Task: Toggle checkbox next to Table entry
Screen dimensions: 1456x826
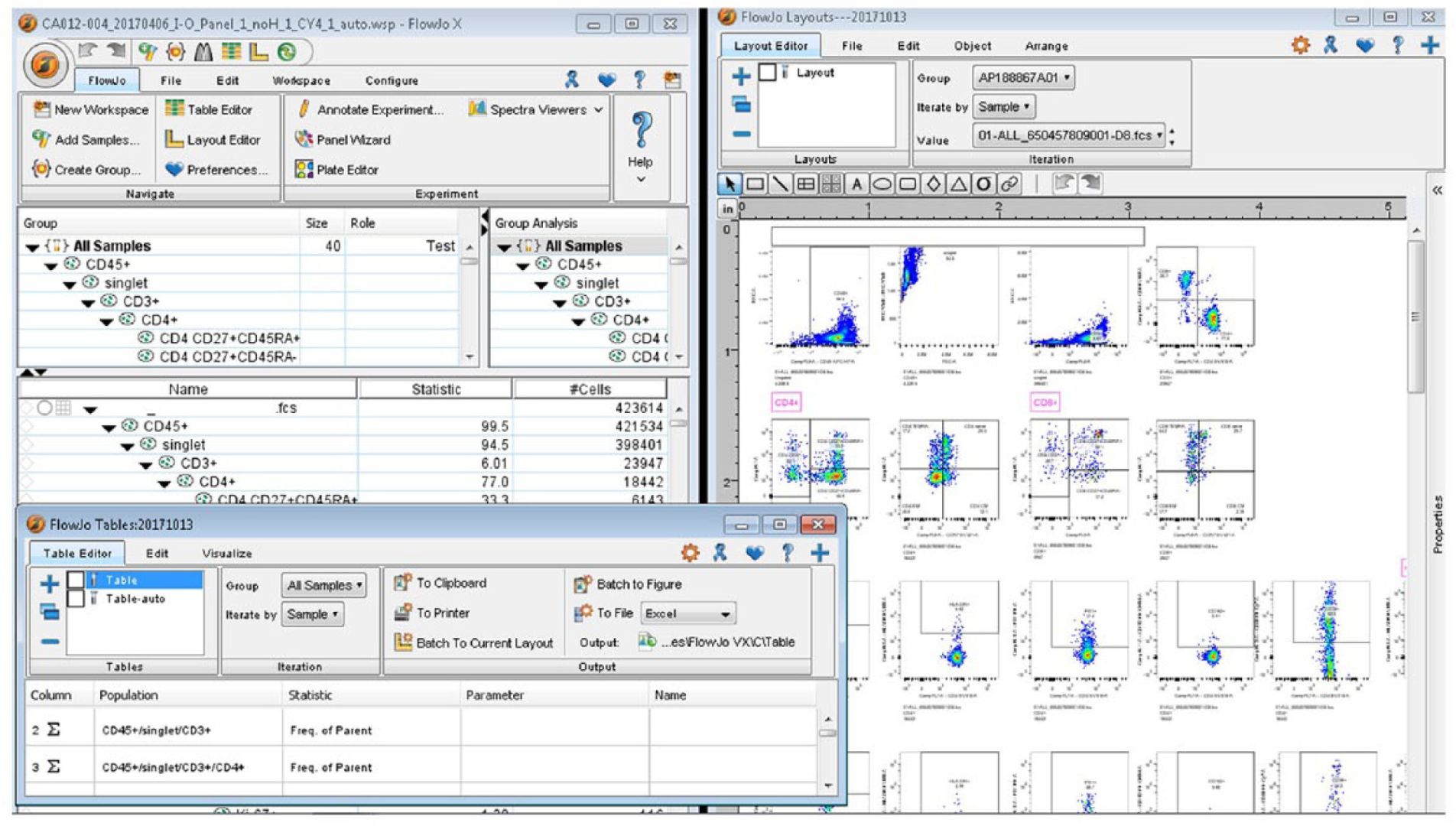Action: click(76, 580)
